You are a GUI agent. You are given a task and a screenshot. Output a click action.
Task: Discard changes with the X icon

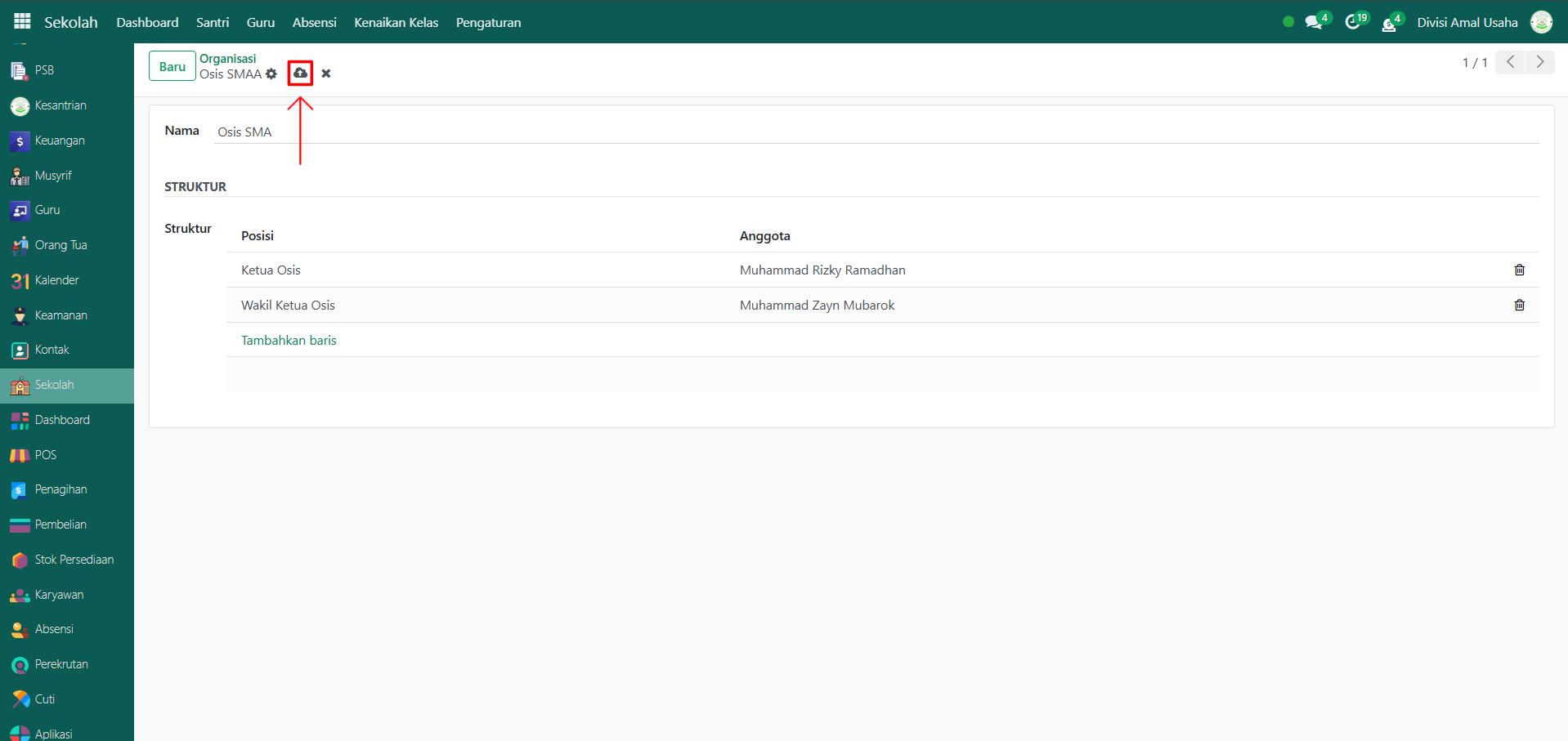[x=326, y=74]
